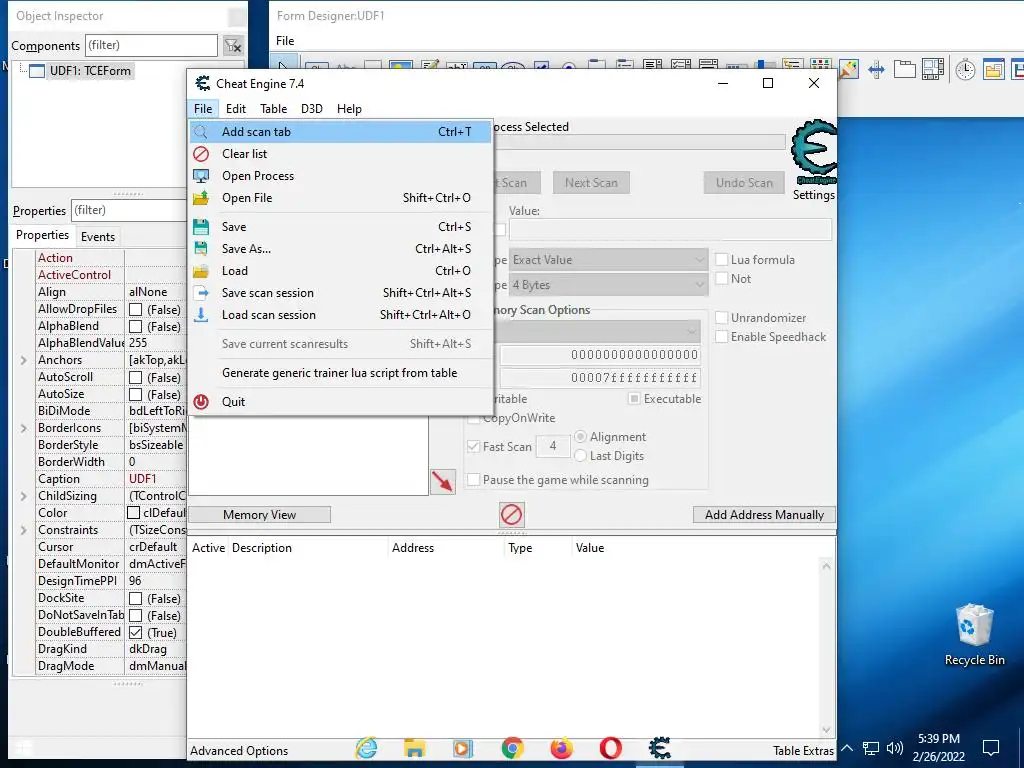Click the Components filter field
This screenshot has height=768, width=1024.
(151, 46)
